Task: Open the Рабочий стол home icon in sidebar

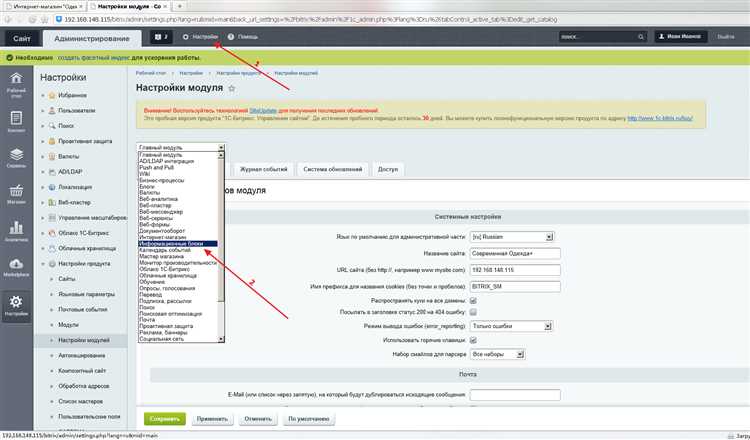Action: (16, 85)
